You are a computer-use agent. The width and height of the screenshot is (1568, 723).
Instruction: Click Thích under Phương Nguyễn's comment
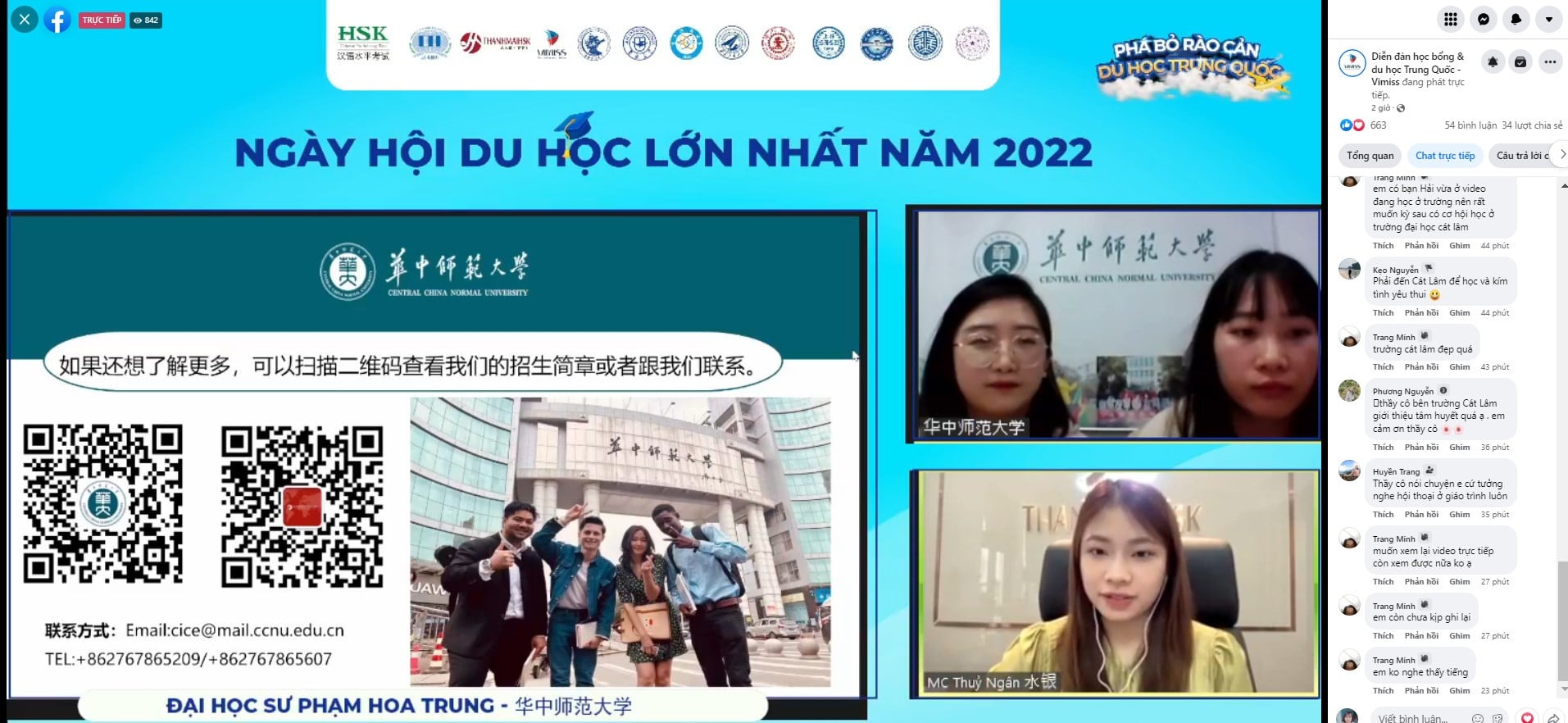point(1383,448)
